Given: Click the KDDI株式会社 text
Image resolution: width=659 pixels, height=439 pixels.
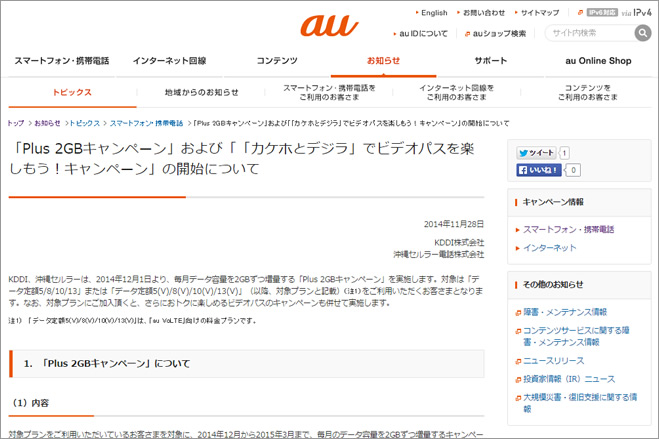Looking at the screenshot, I should (x=459, y=242).
